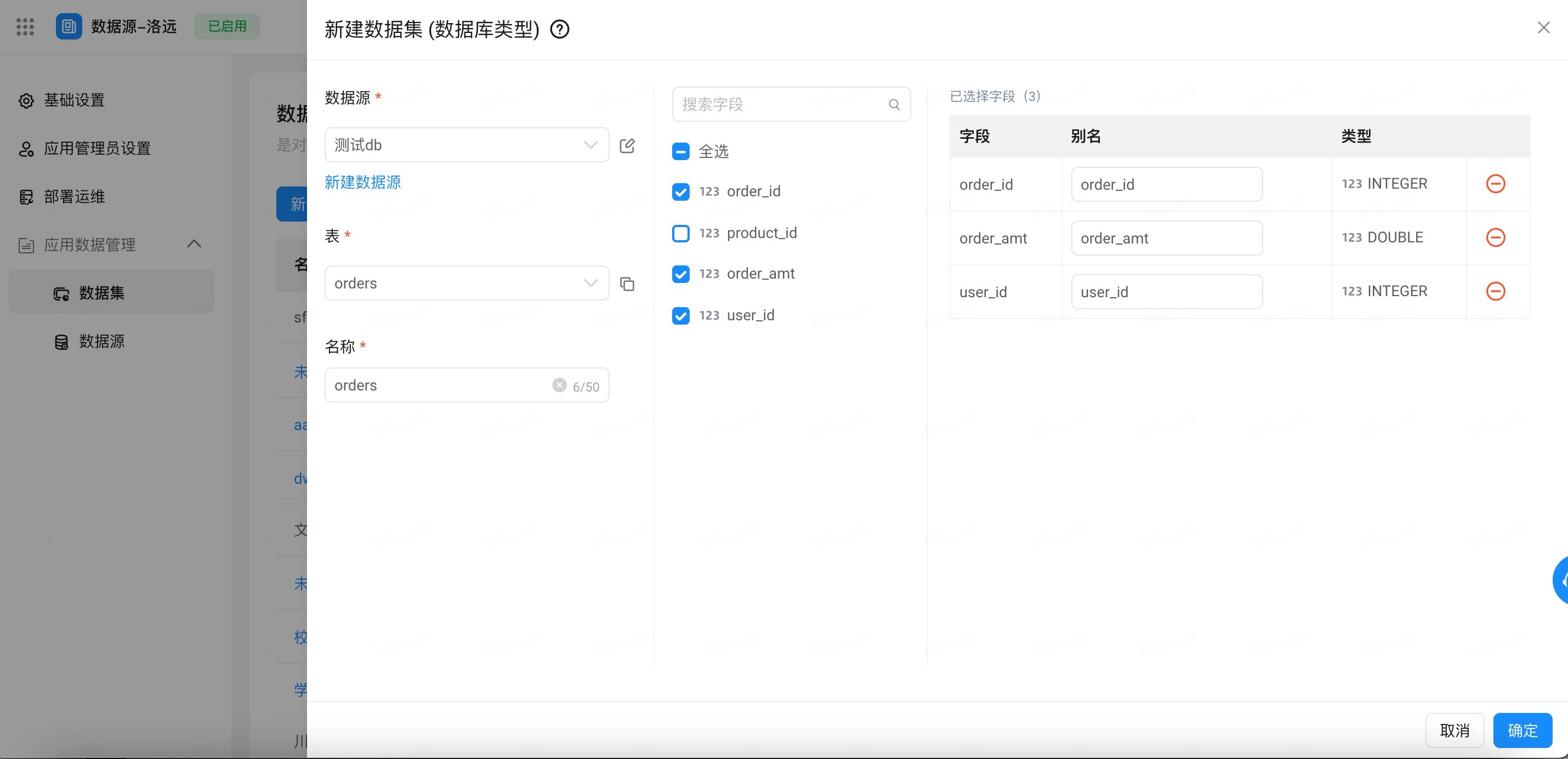Toggle the 全选 select-all checkbox

(x=680, y=151)
